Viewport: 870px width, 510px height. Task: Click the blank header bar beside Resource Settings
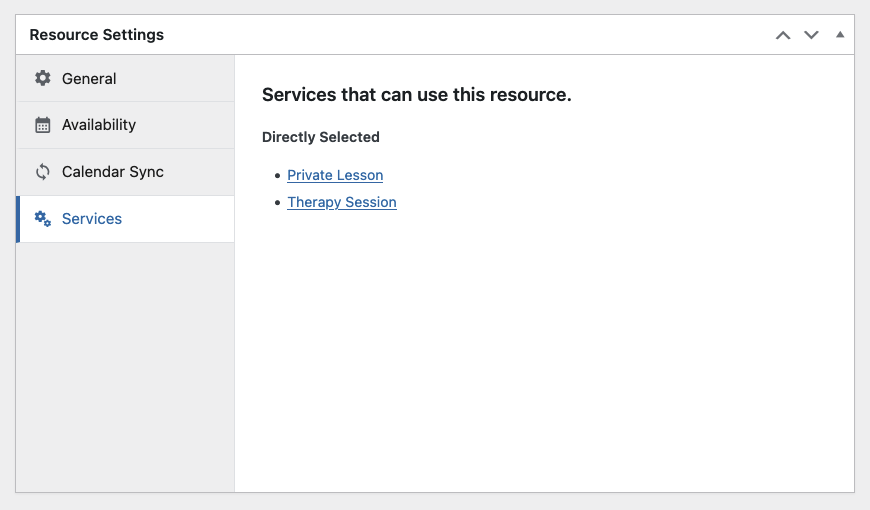(x=466, y=35)
